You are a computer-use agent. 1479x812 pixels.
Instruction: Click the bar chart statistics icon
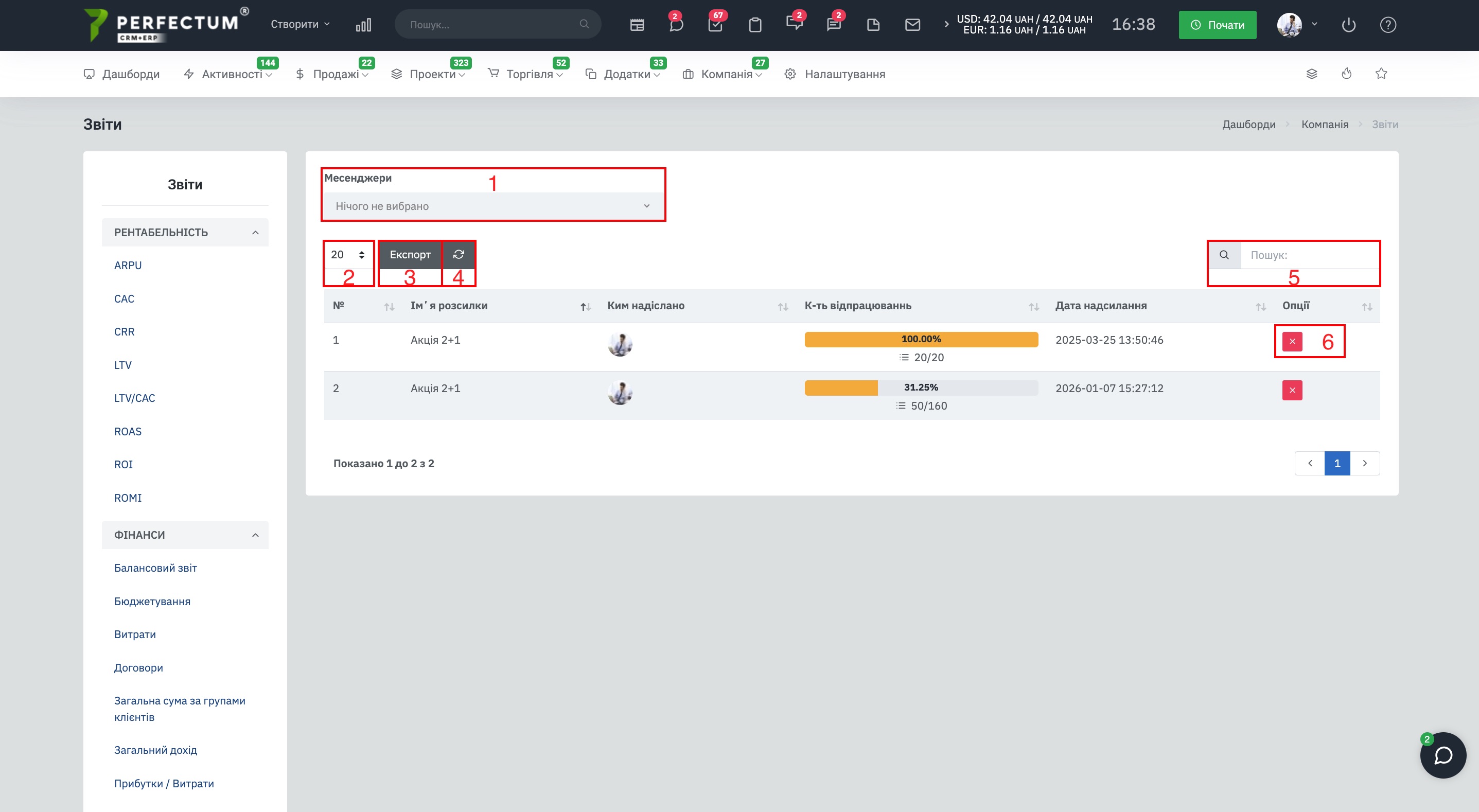(x=363, y=25)
